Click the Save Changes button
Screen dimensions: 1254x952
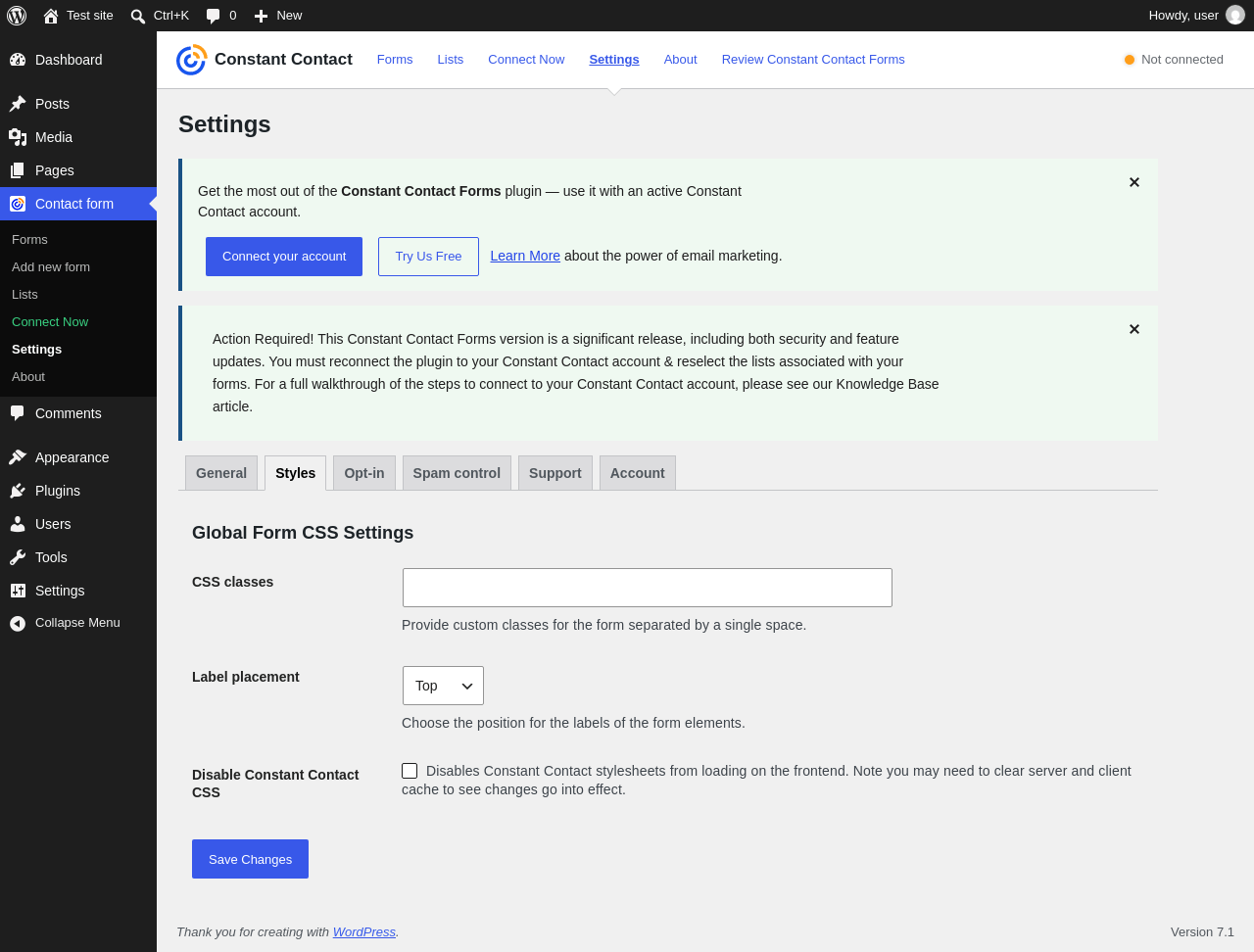coord(250,859)
